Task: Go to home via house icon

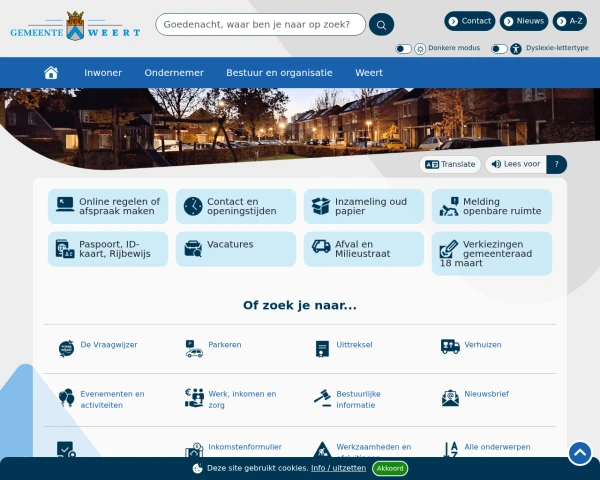Action: 51,72
